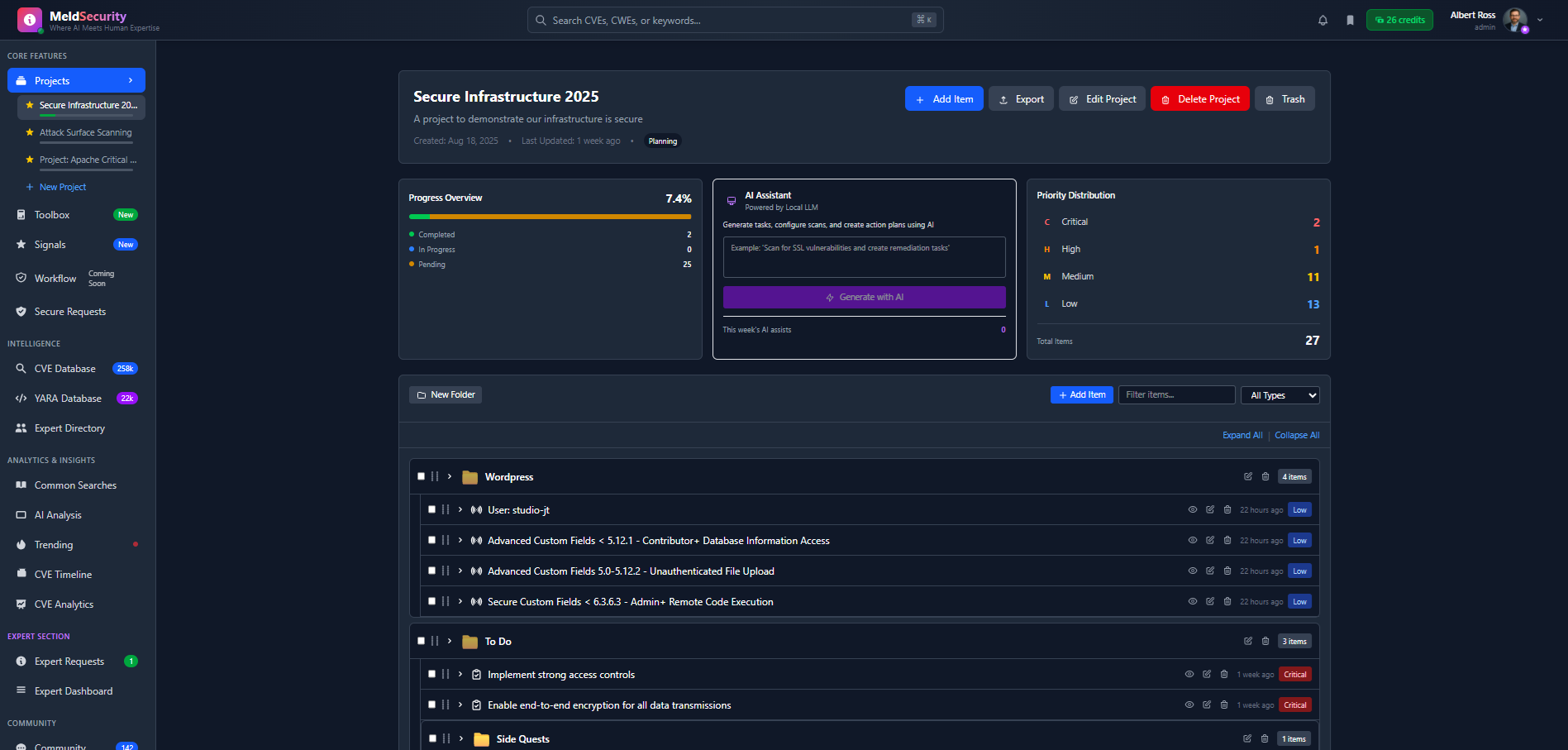The width and height of the screenshot is (1568, 750).
Task: Focus the CVE search field
Action: pyautogui.click(x=735, y=20)
